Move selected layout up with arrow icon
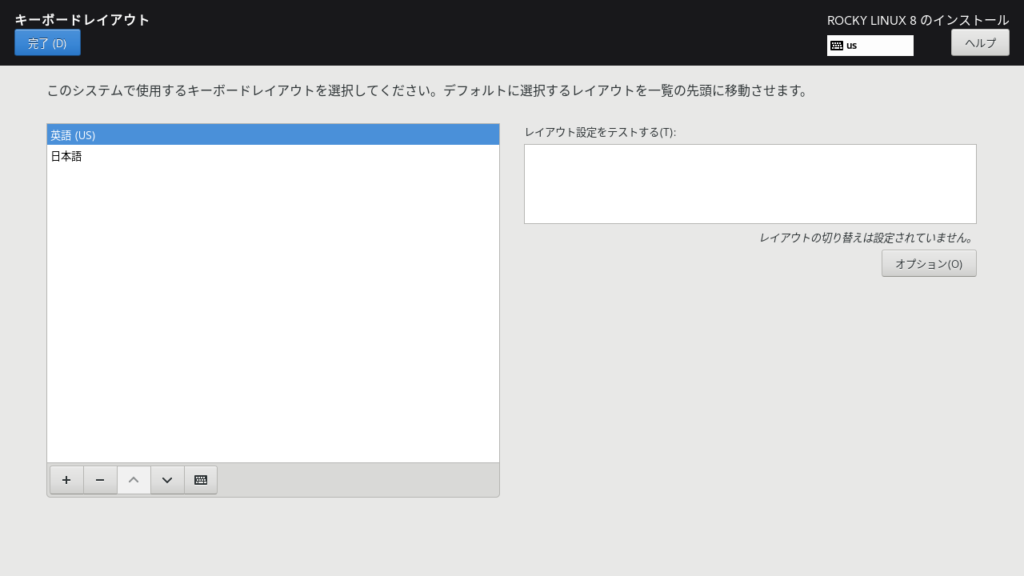This screenshot has width=1024, height=576. point(134,480)
